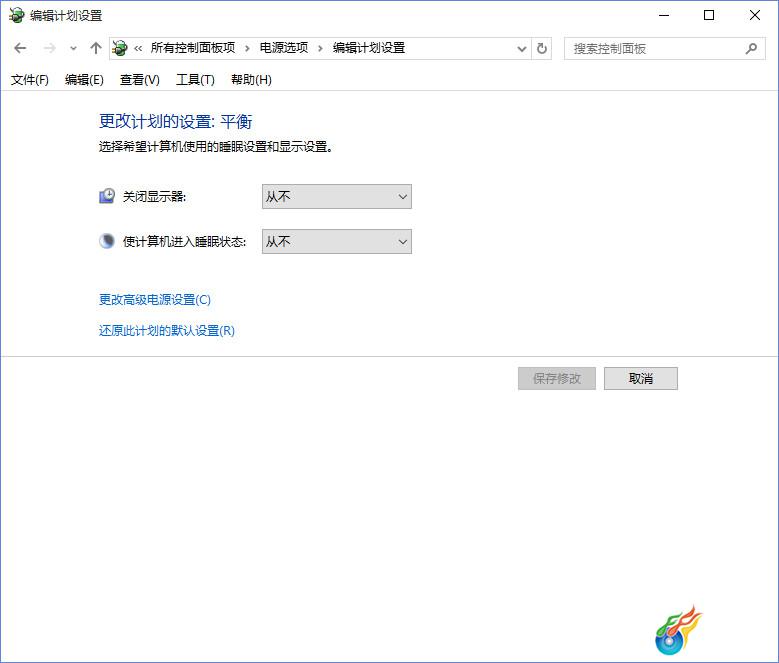Viewport: 779px width, 663px height.
Task: Refresh the page with the refresh icon
Action: pos(542,49)
